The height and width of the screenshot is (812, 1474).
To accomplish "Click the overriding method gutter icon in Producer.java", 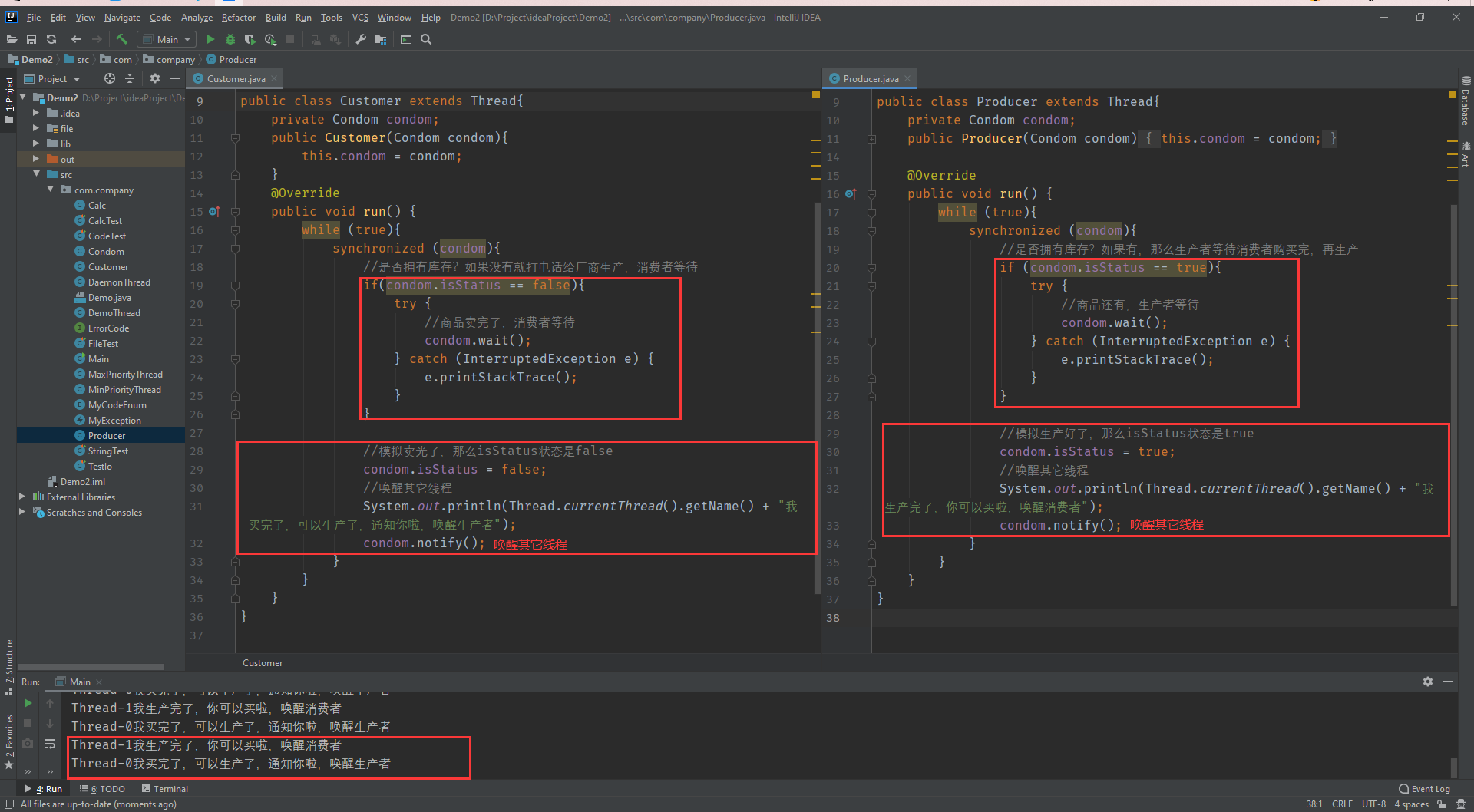I will point(851,193).
